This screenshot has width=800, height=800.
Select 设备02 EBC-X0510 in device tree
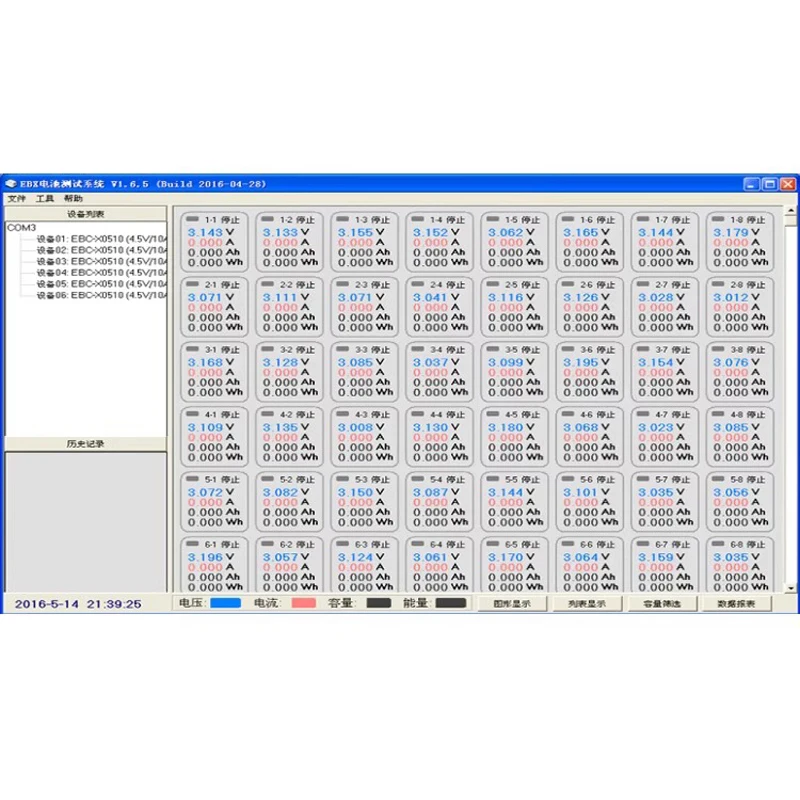click(102, 250)
